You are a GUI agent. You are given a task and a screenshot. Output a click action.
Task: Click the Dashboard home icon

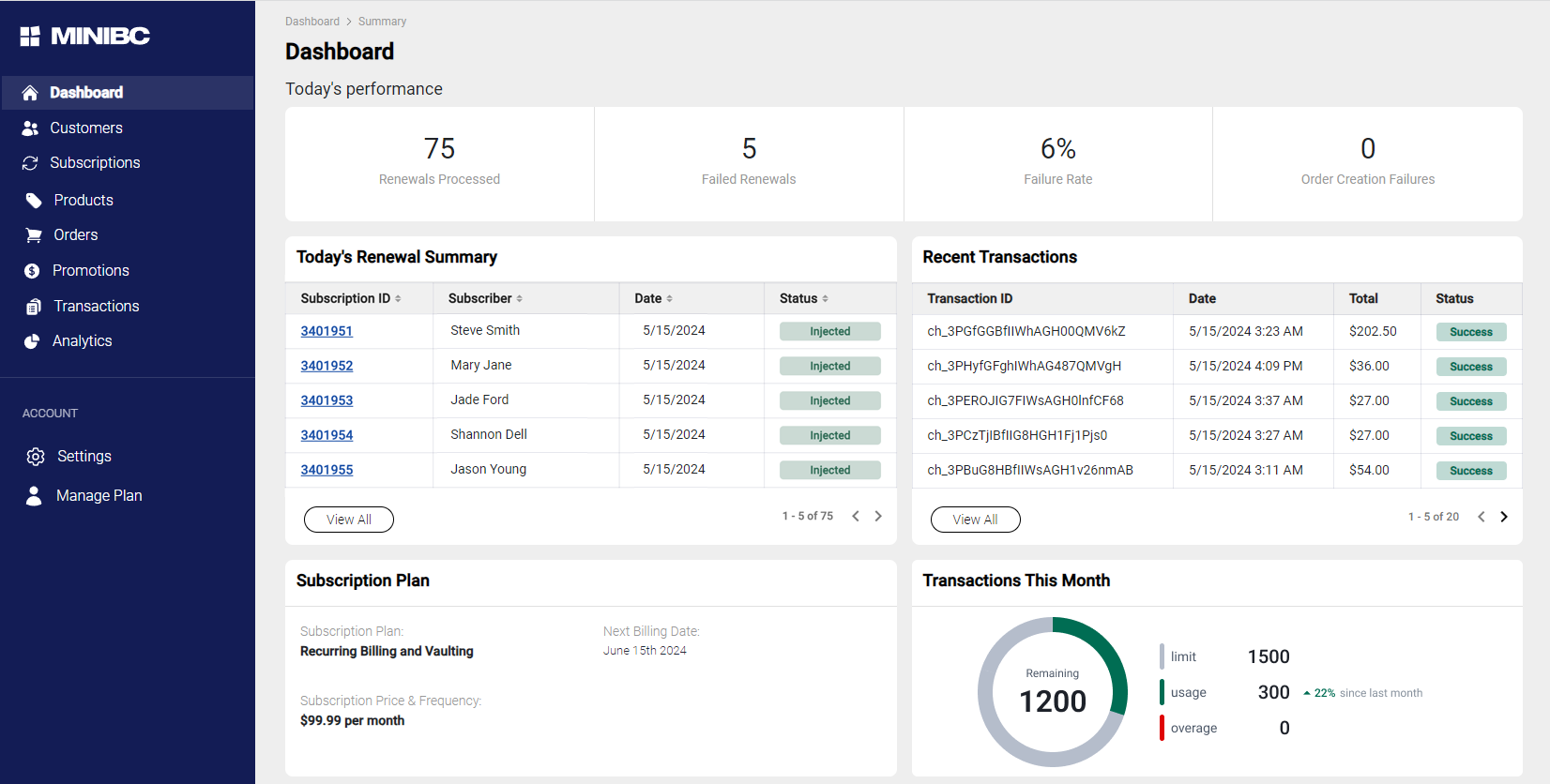coord(30,93)
